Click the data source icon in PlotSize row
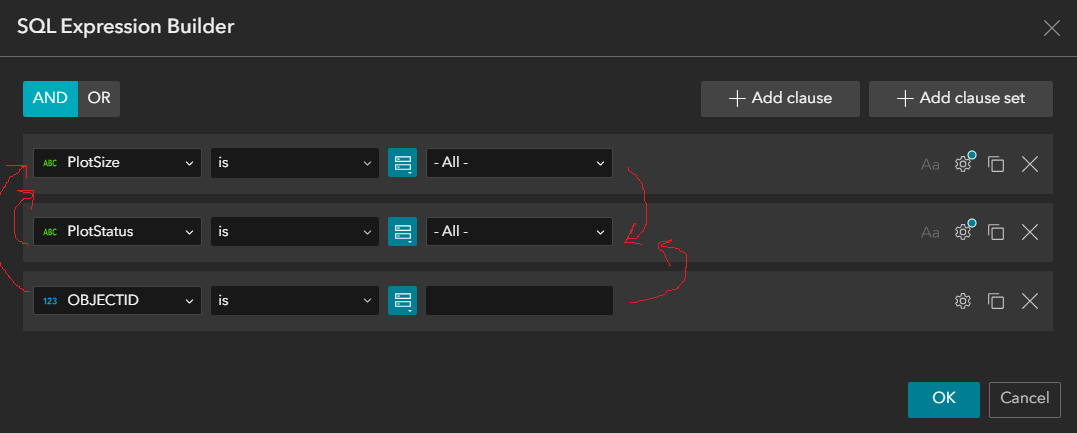1077x433 pixels. coord(402,163)
